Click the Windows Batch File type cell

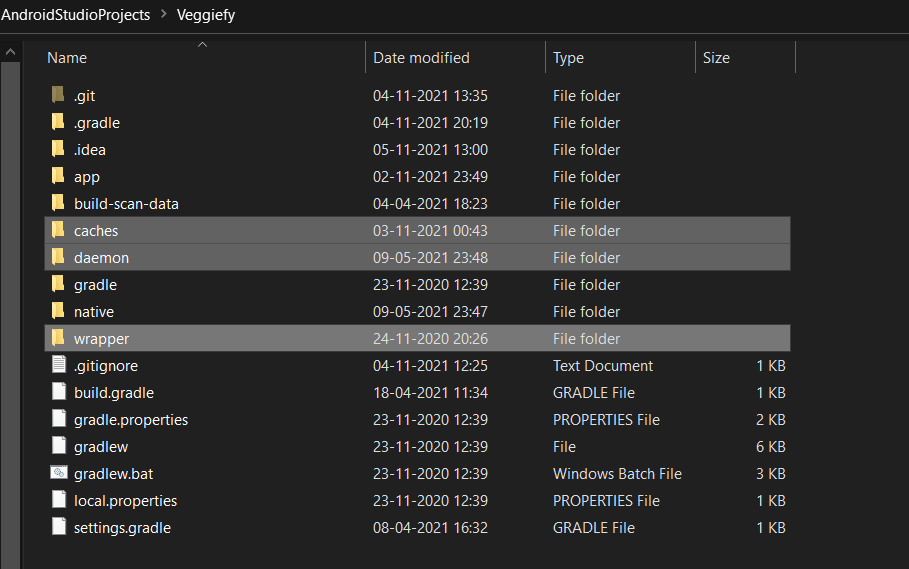pos(617,474)
